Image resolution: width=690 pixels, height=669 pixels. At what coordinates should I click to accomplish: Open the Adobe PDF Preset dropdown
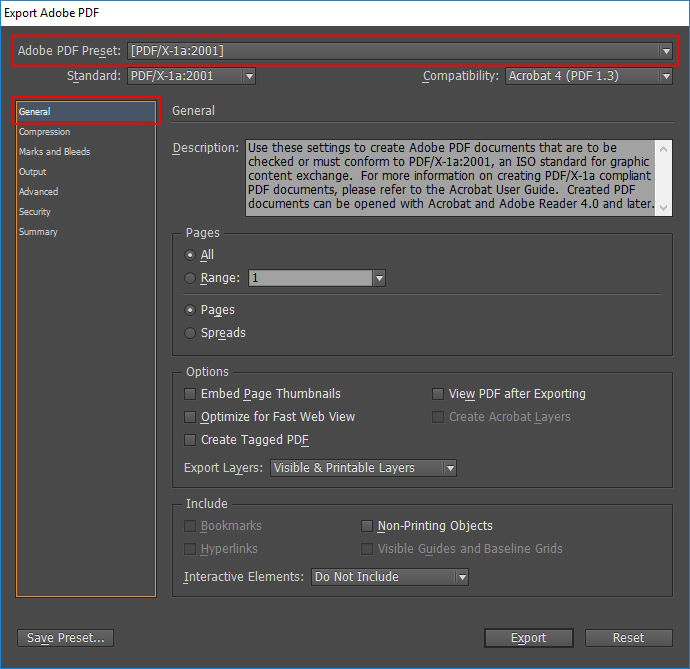tap(400, 51)
